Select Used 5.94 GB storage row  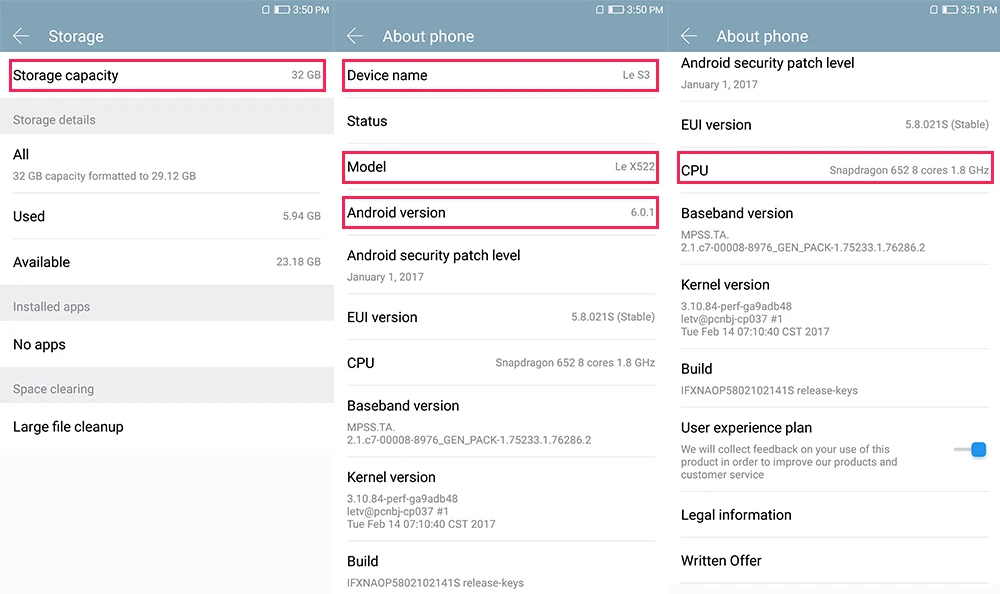pyautogui.click(x=167, y=216)
